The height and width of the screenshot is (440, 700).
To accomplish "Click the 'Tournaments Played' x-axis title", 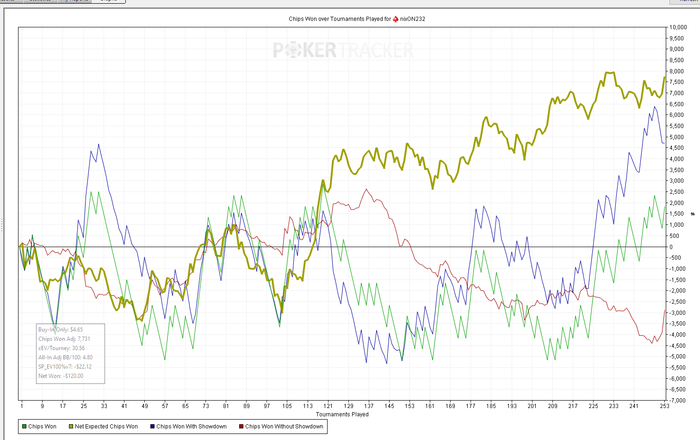I will pyautogui.click(x=342, y=415).
